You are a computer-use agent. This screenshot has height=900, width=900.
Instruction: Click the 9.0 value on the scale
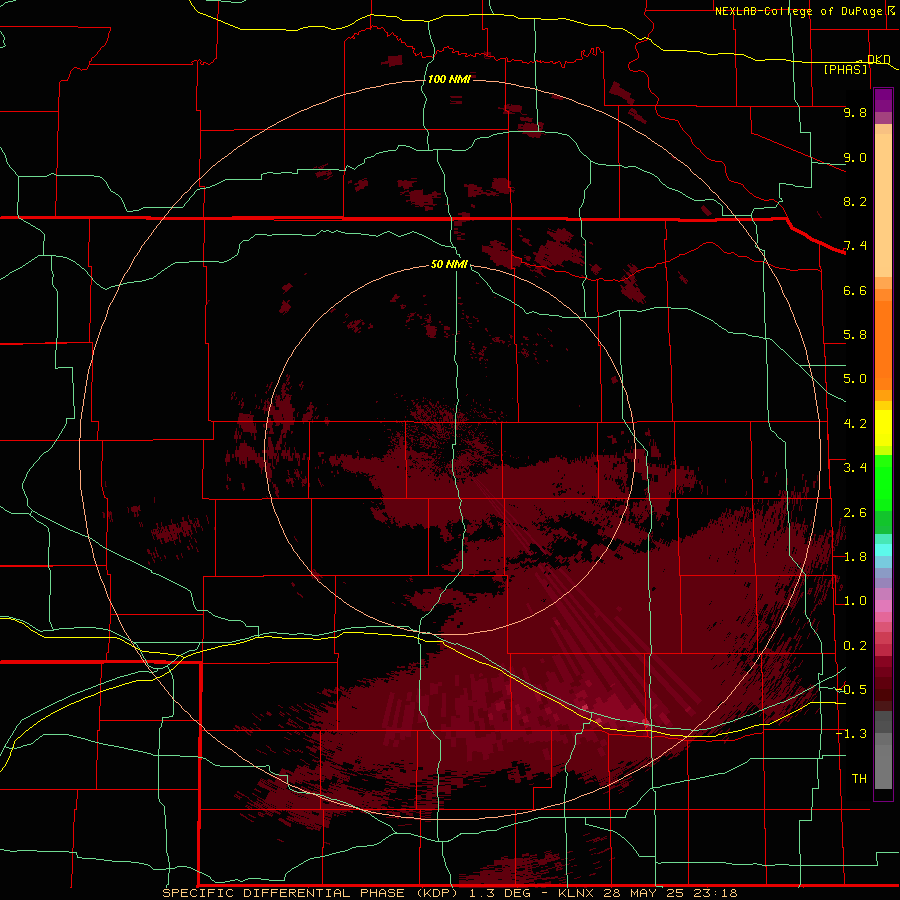(x=855, y=157)
